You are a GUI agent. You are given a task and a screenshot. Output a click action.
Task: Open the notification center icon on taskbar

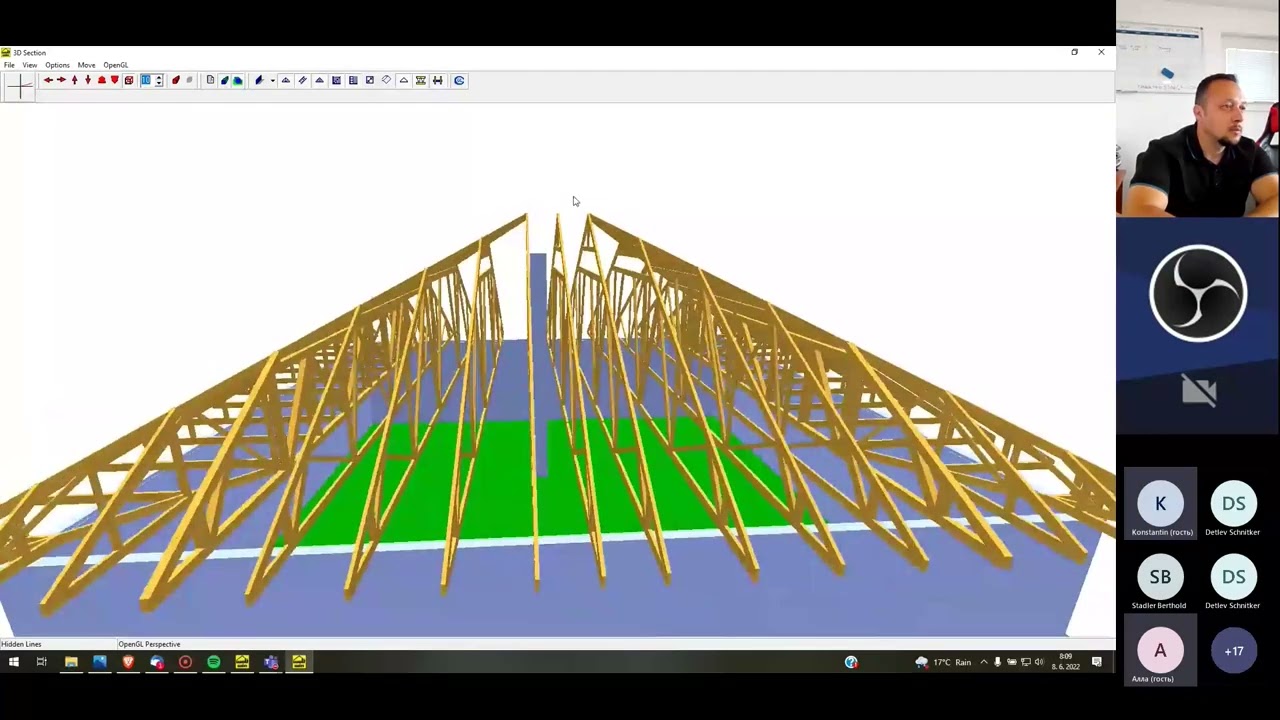[1097, 662]
